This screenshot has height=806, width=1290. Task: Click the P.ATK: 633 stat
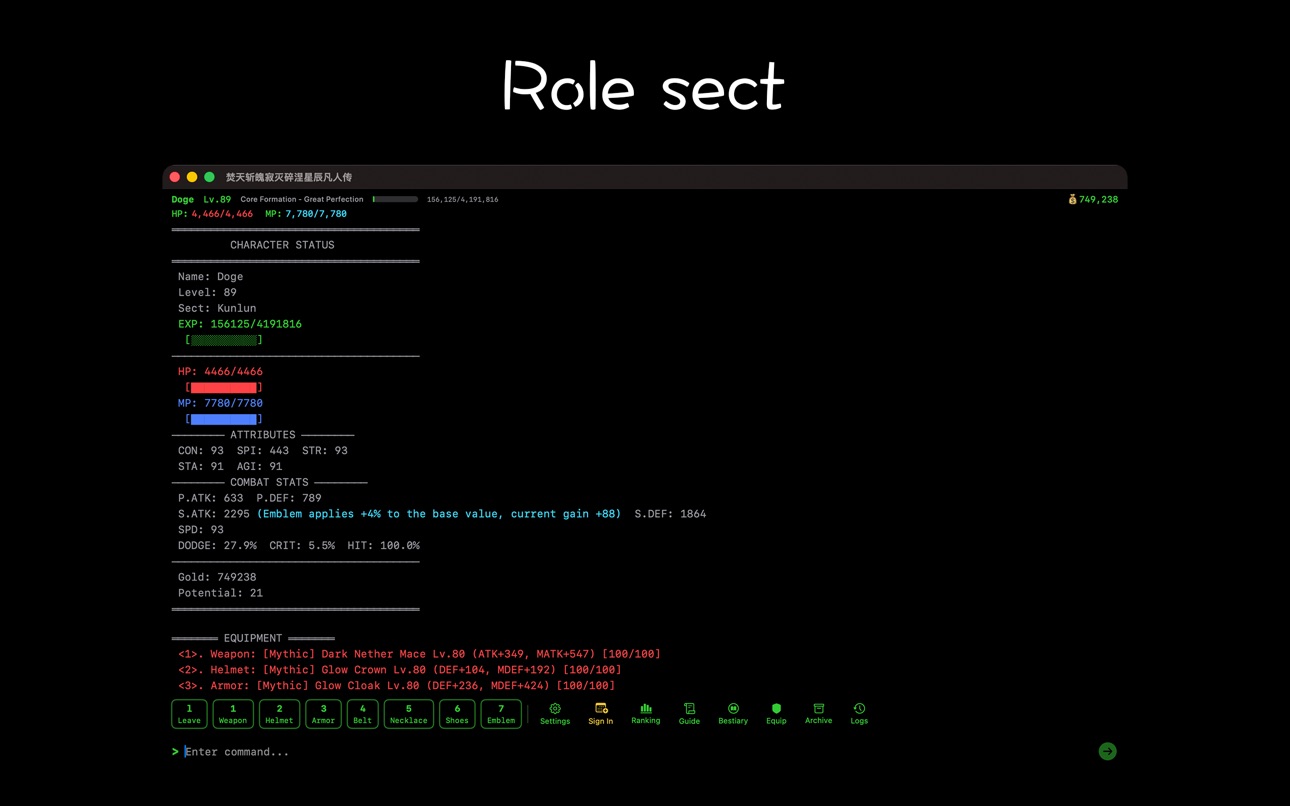pos(211,498)
